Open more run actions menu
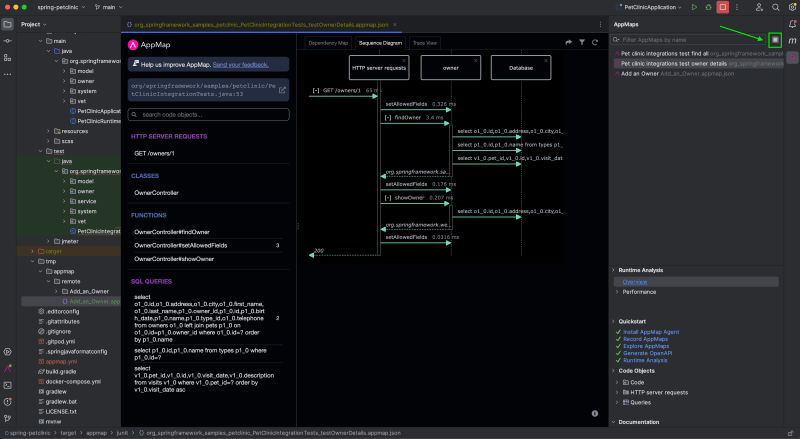 point(737,7)
